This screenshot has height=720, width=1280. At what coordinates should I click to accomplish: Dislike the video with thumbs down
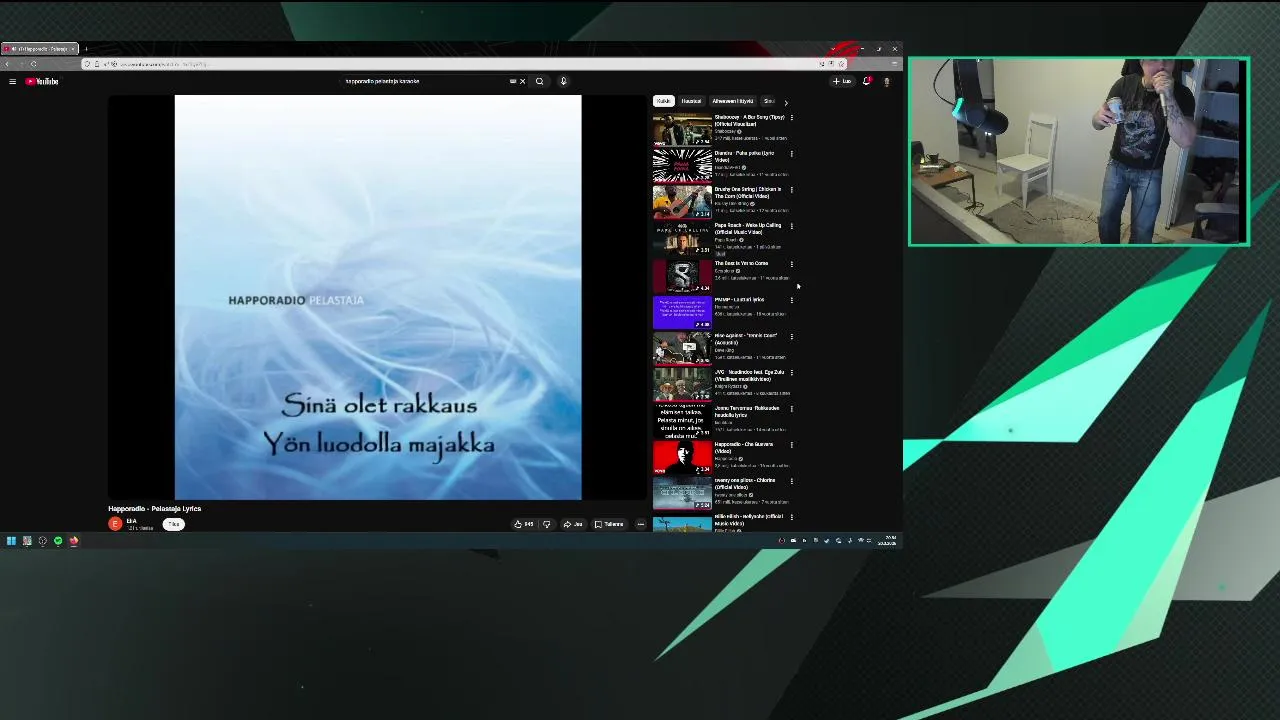tap(546, 524)
